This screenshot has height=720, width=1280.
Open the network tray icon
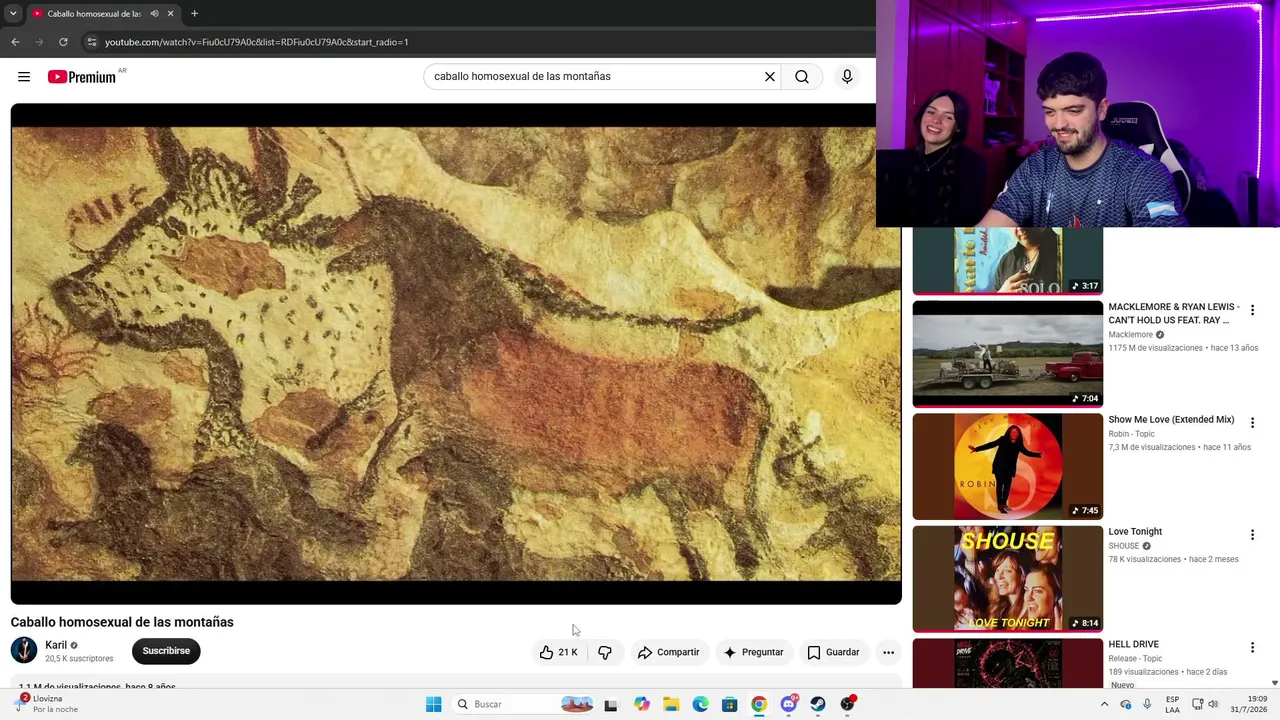1197,704
